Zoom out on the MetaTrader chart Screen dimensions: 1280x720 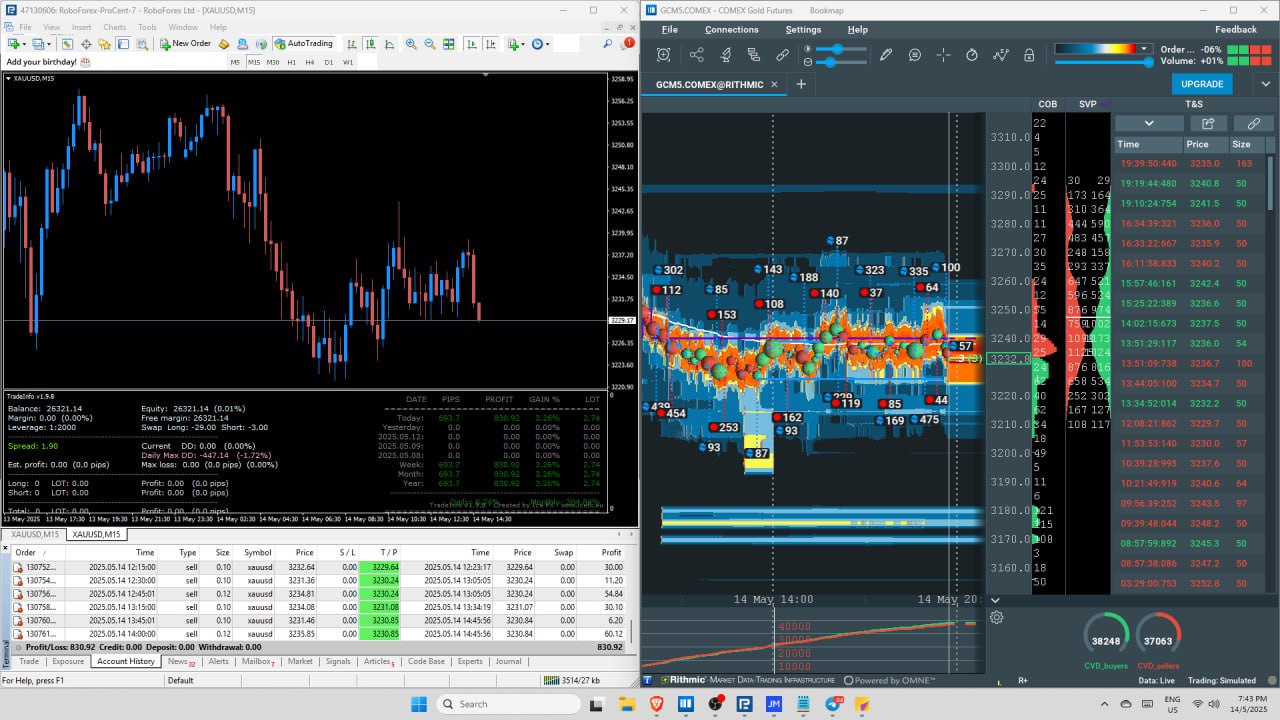[x=430, y=44]
